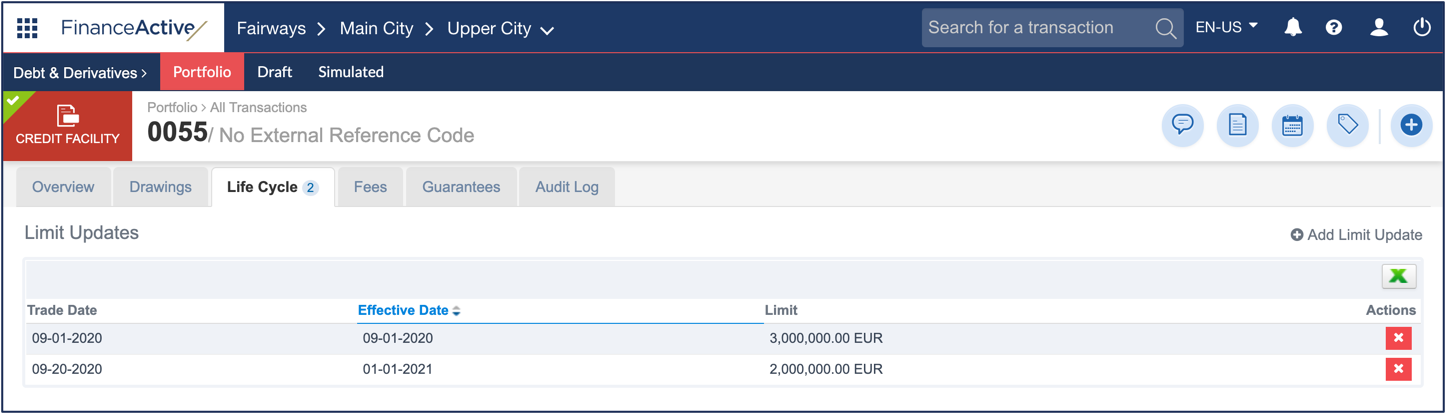Open the help question mark icon
This screenshot has height=414, width=1446.
pos(1334,28)
